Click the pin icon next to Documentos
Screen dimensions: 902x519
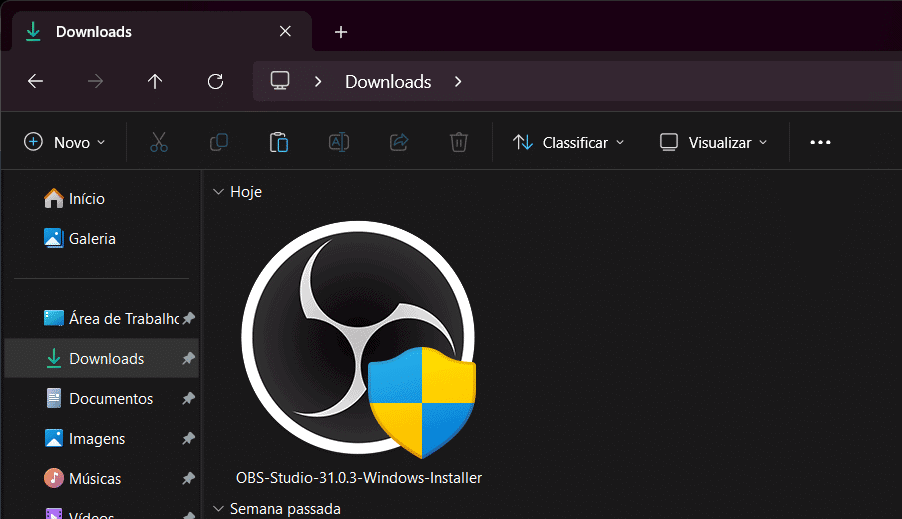189,398
